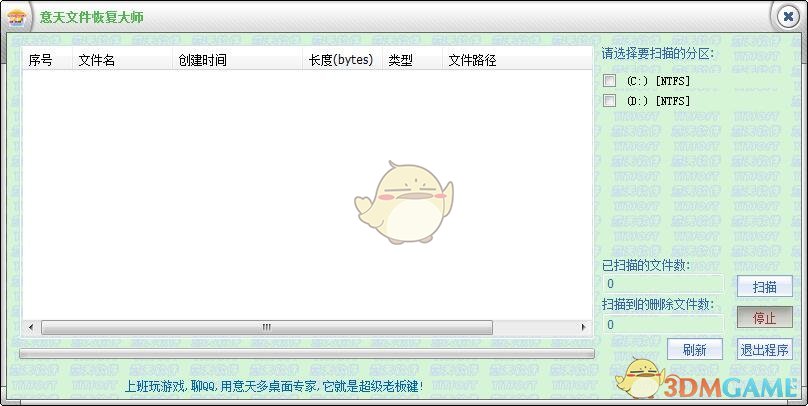Sort by the 长度(bytes) column header
The width and height of the screenshot is (808, 406).
342,60
